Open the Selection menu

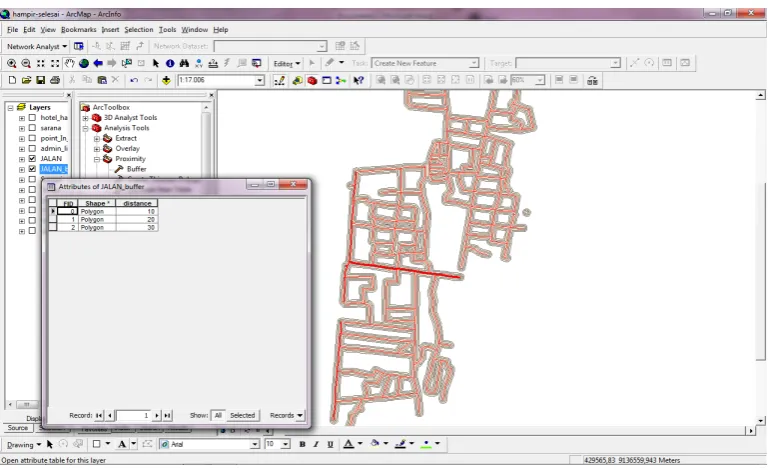click(138, 29)
